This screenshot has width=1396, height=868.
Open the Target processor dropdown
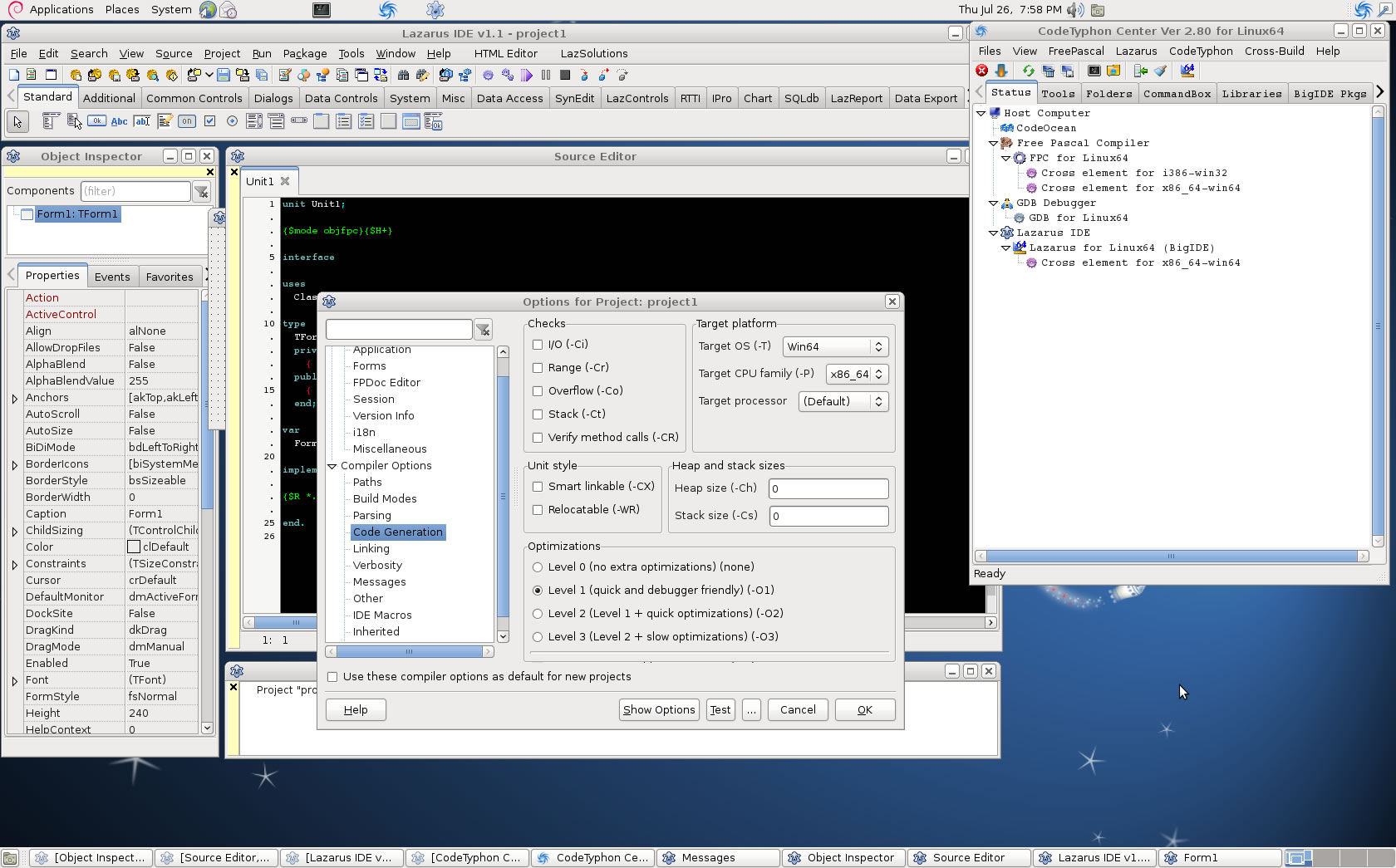843,401
